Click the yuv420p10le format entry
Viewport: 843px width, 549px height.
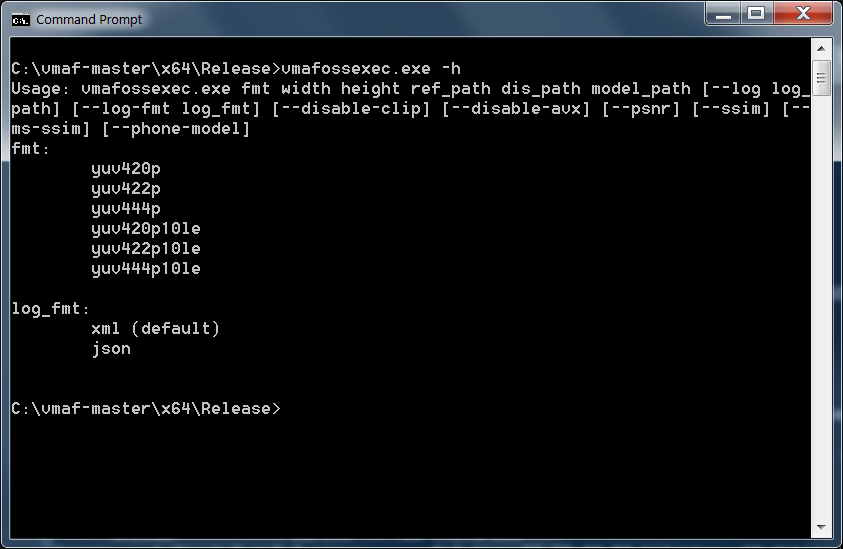point(146,229)
